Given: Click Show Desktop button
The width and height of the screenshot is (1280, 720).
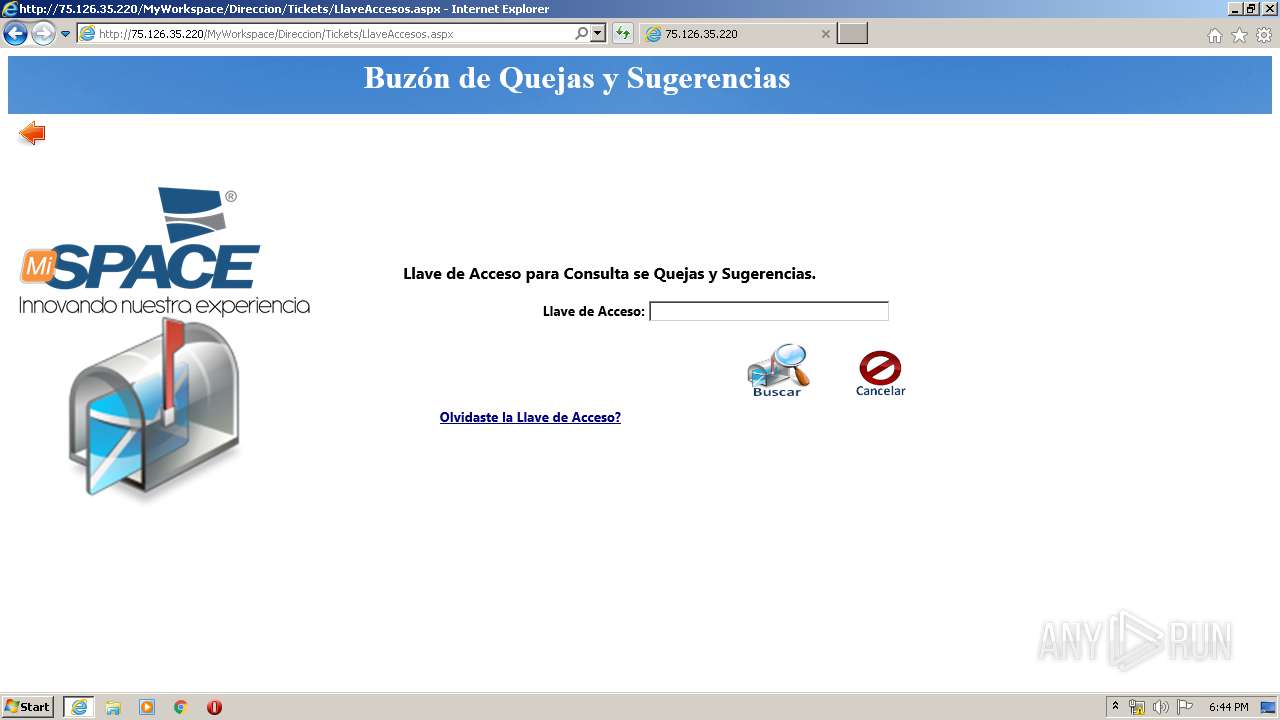Looking at the screenshot, I should pyautogui.click(x=1268, y=707).
